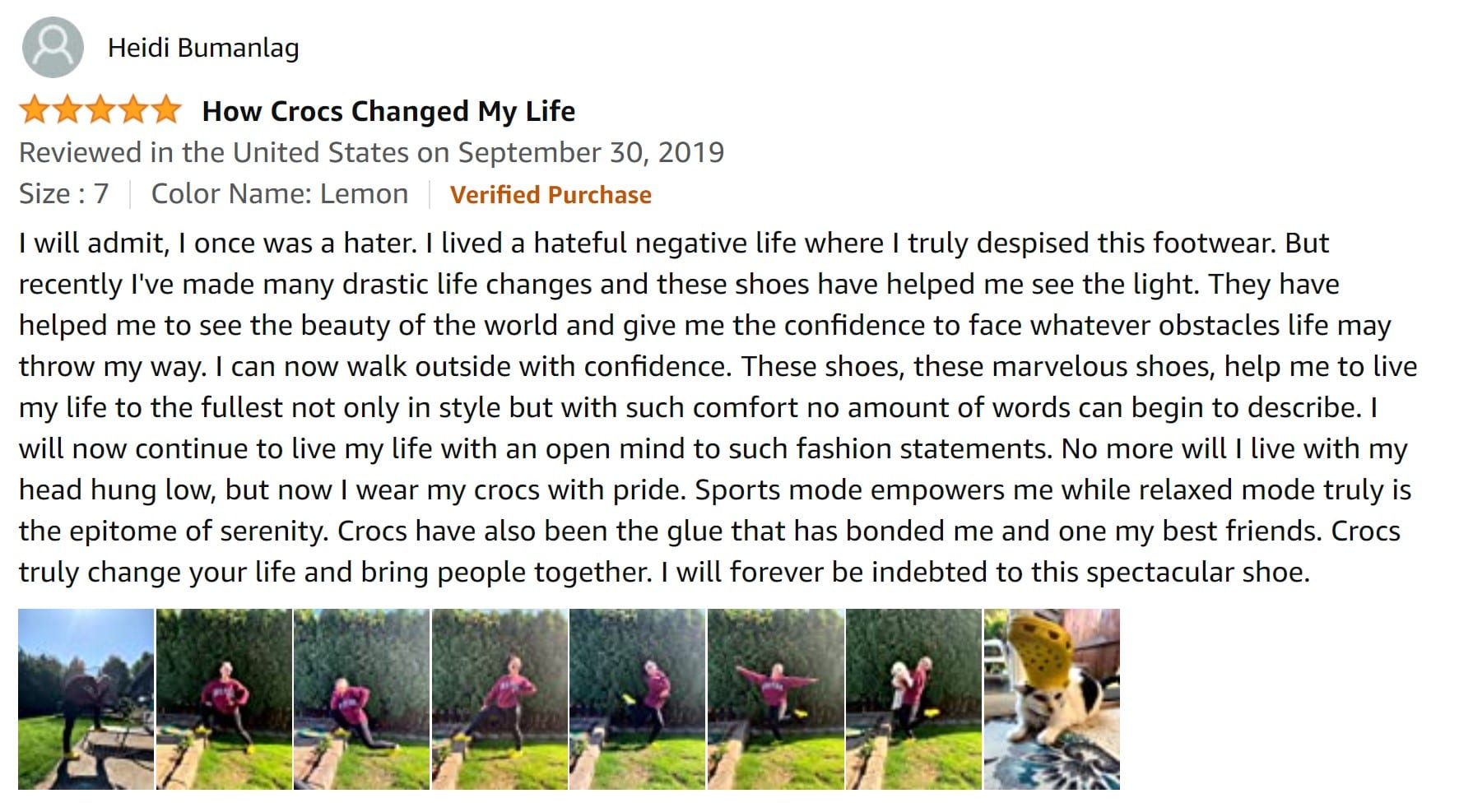Open second photo with hands on hips
Viewport: 1473px width, 812px height.
click(224, 699)
